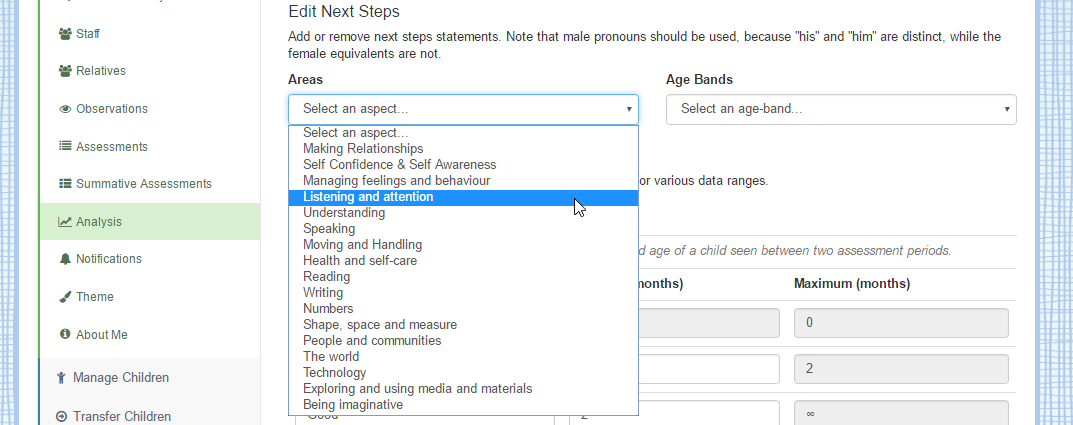Viewport: 1073px width, 425px height.
Task: Go to the Summative Assessments page
Action: [x=144, y=183]
